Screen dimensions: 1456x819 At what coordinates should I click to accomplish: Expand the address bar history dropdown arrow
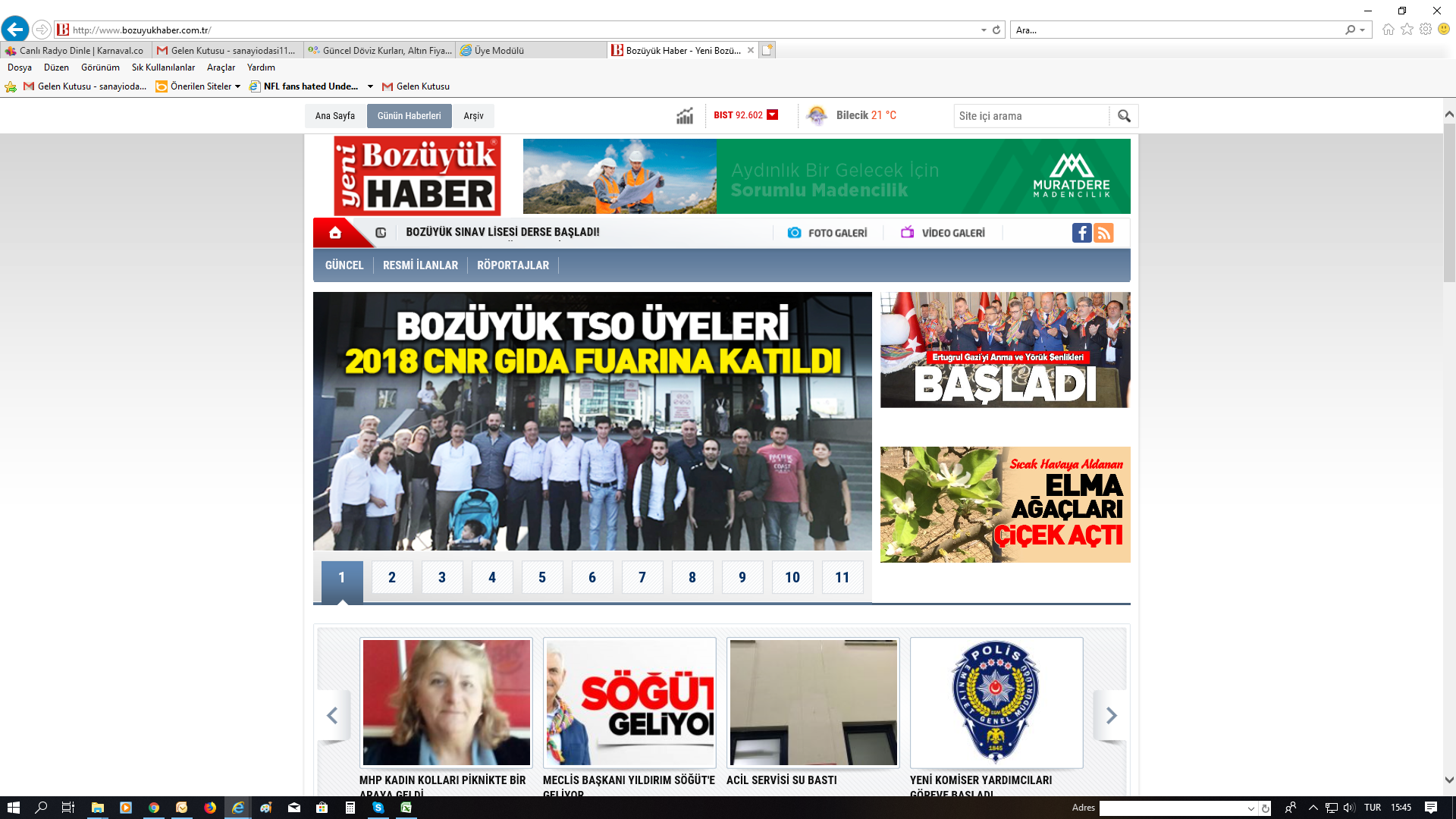coord(984,30)
